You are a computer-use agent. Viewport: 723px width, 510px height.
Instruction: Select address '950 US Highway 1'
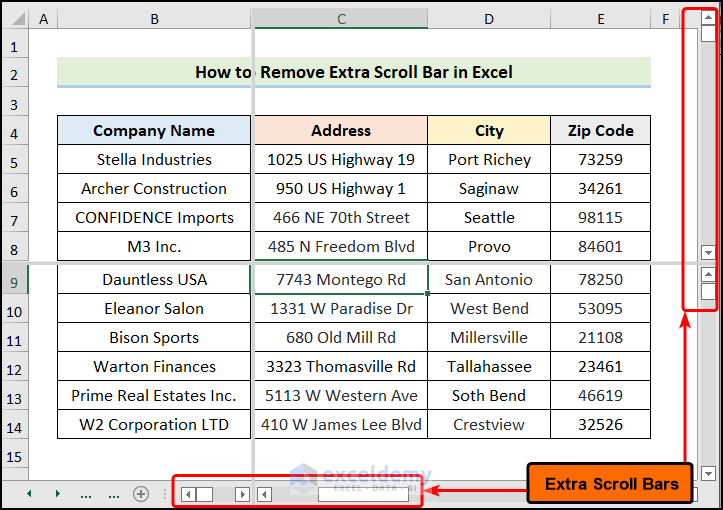tap(341, 189)
